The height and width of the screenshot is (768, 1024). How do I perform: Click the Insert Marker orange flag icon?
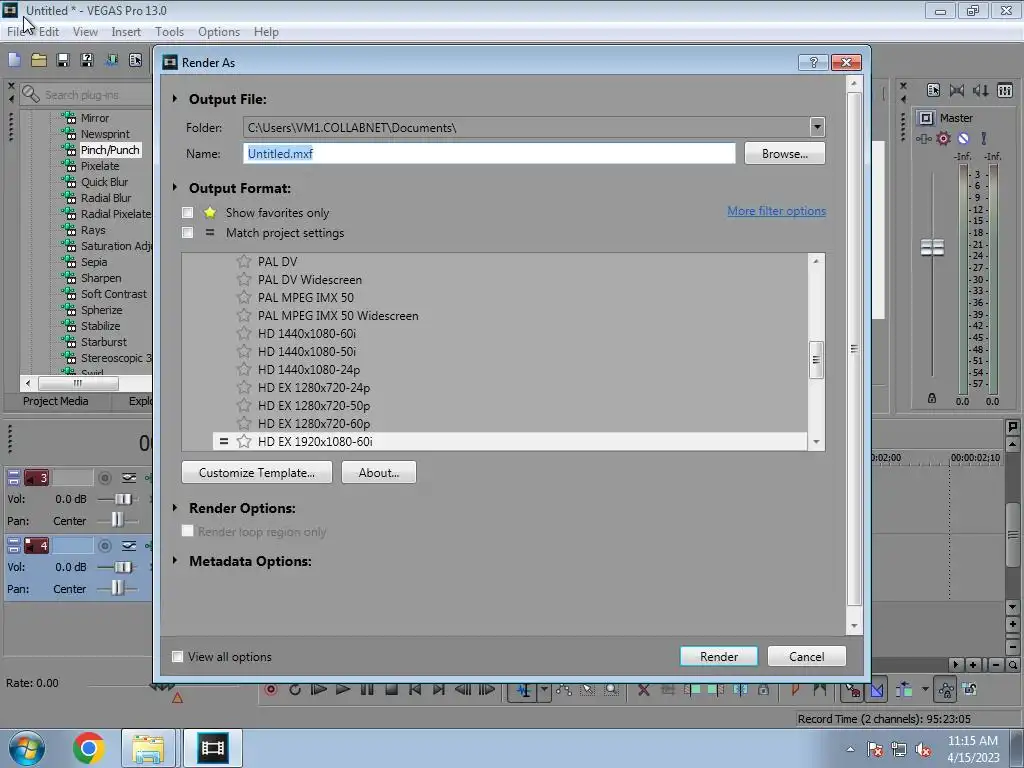point(795,690)
